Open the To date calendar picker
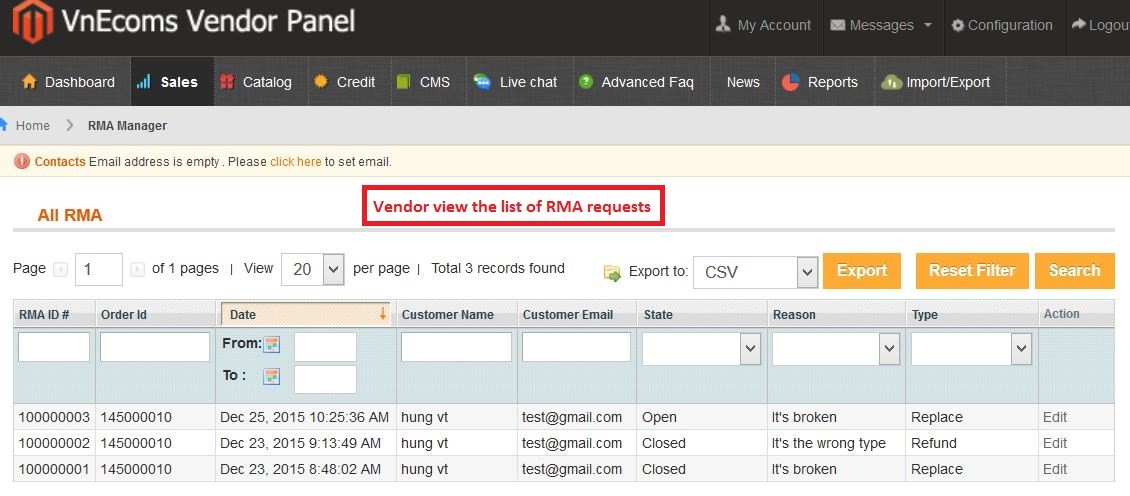 click(x=271, y=376)
